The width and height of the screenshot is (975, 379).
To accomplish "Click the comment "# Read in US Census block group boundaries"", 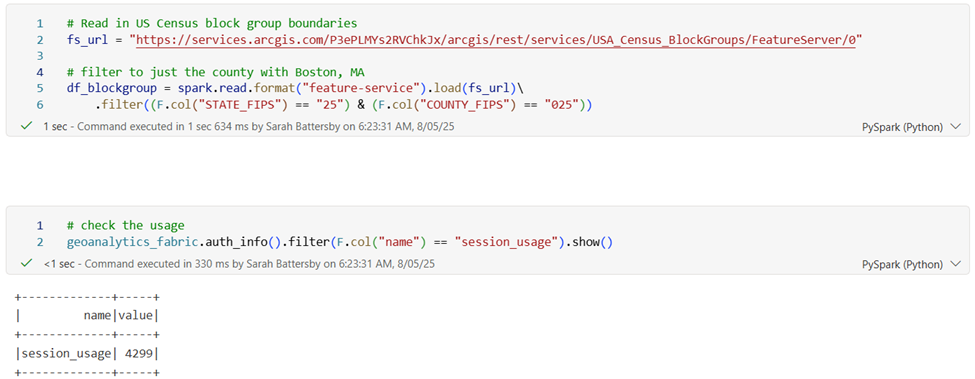I will click(212, 24).
